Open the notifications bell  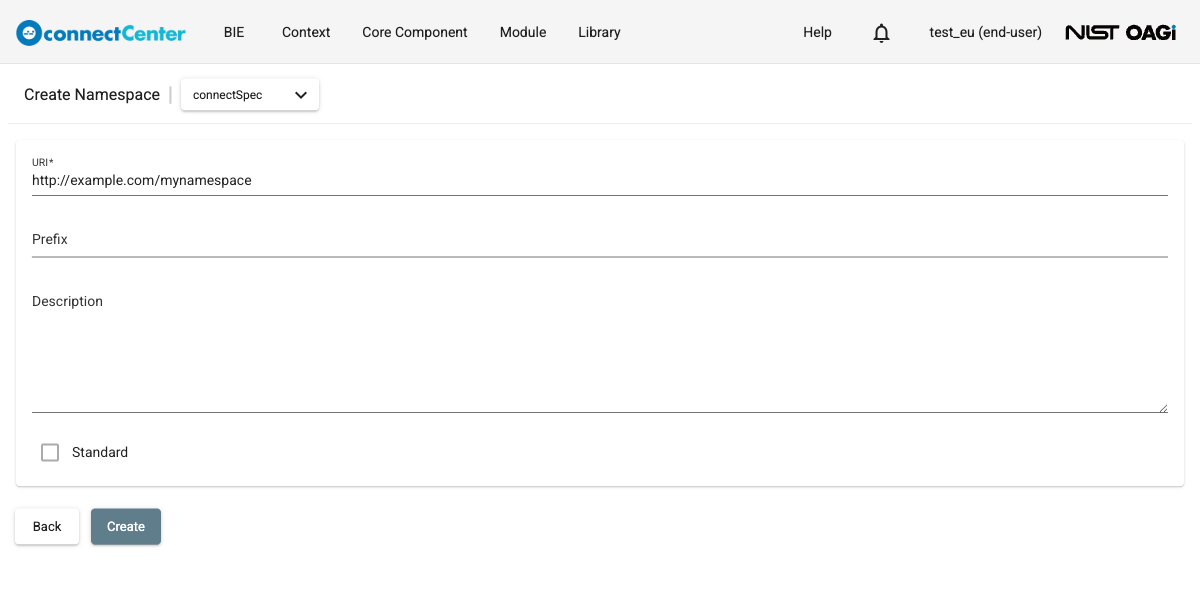click(x=881, y=33)
